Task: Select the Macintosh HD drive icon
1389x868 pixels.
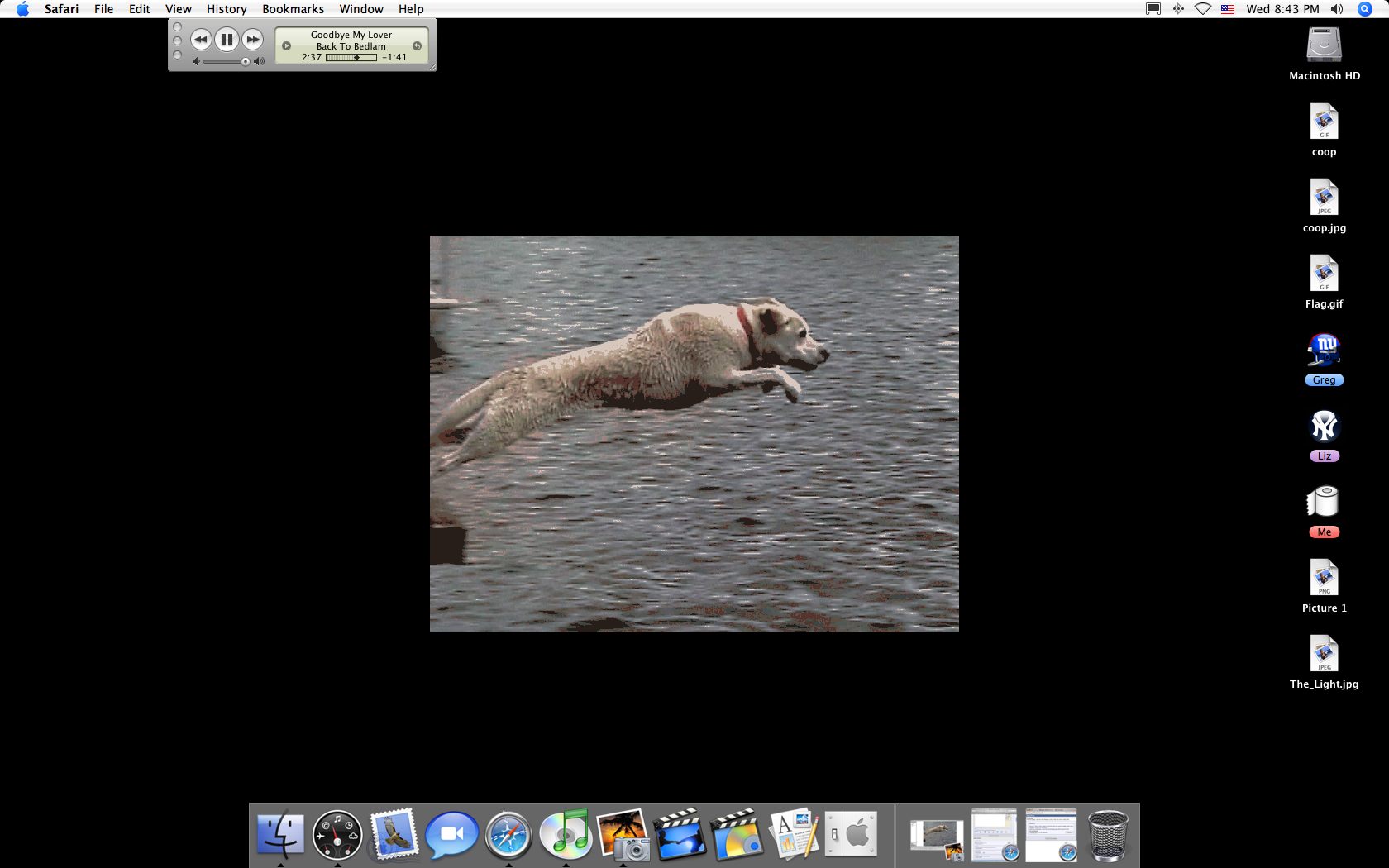Action: pos(1324,45)
